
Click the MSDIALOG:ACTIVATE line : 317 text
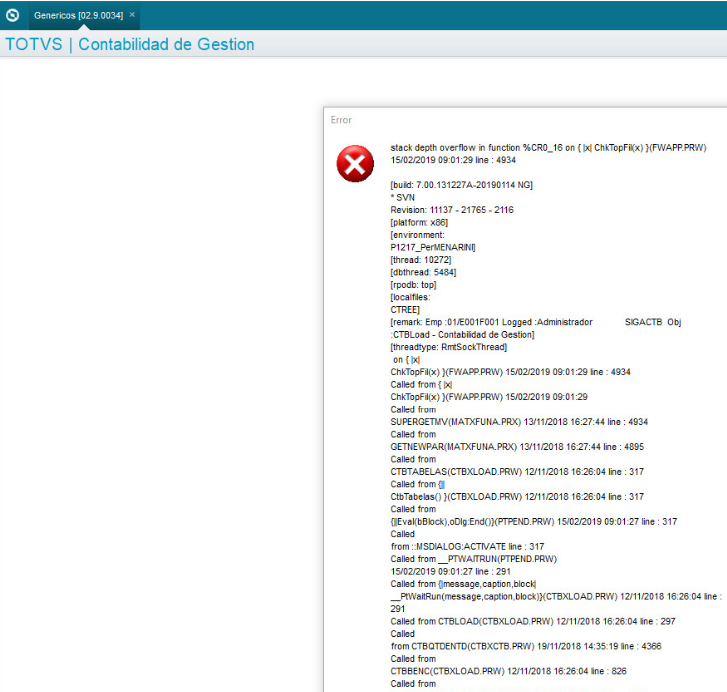(x=467, y=547)
